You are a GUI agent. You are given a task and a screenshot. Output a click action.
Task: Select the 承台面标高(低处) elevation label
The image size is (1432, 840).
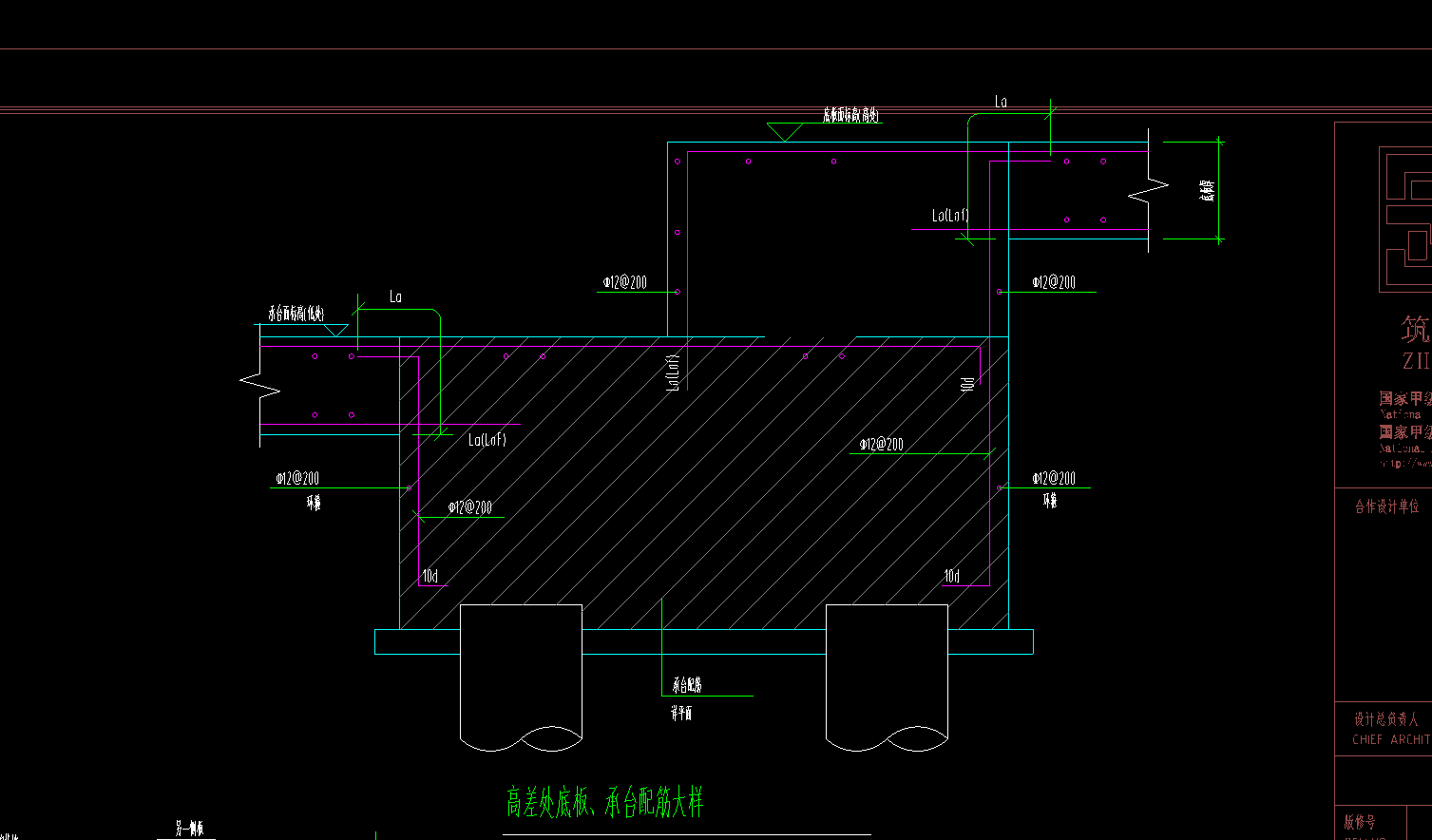tap(296, 314)
